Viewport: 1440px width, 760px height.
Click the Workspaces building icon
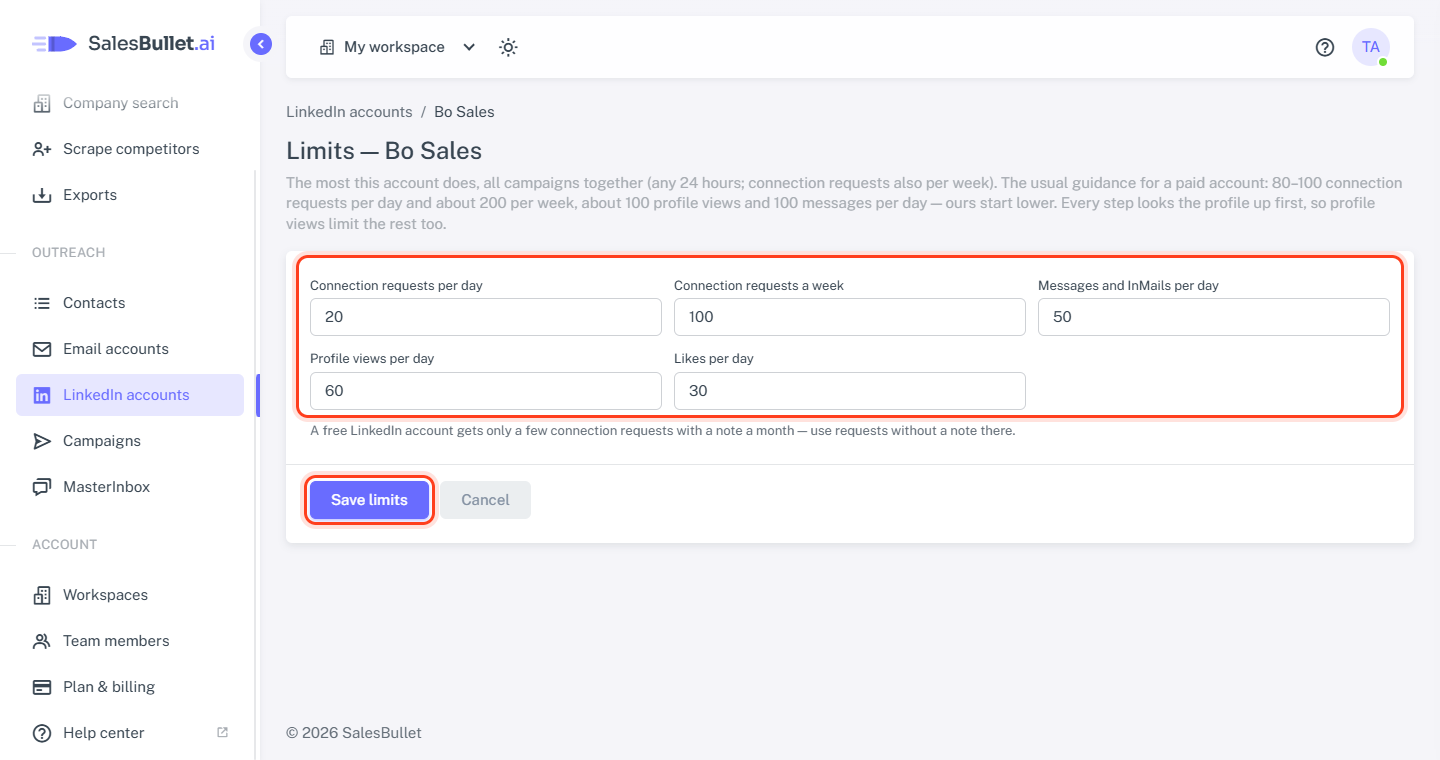click(x=42, y=595)
